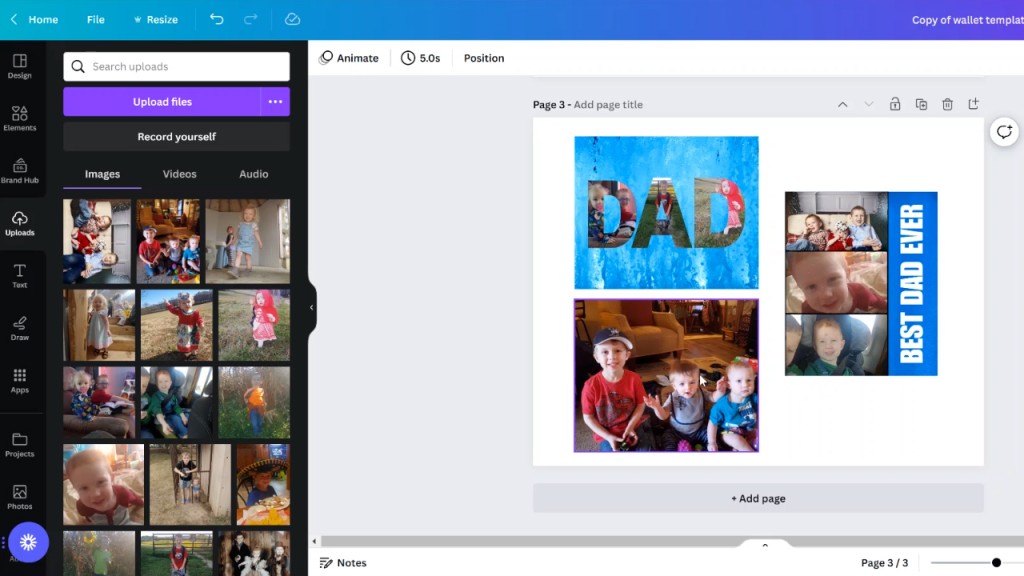Click the cloud save status icon
The height and width of the screenshot is (576, 1024).
click(292, 19)
